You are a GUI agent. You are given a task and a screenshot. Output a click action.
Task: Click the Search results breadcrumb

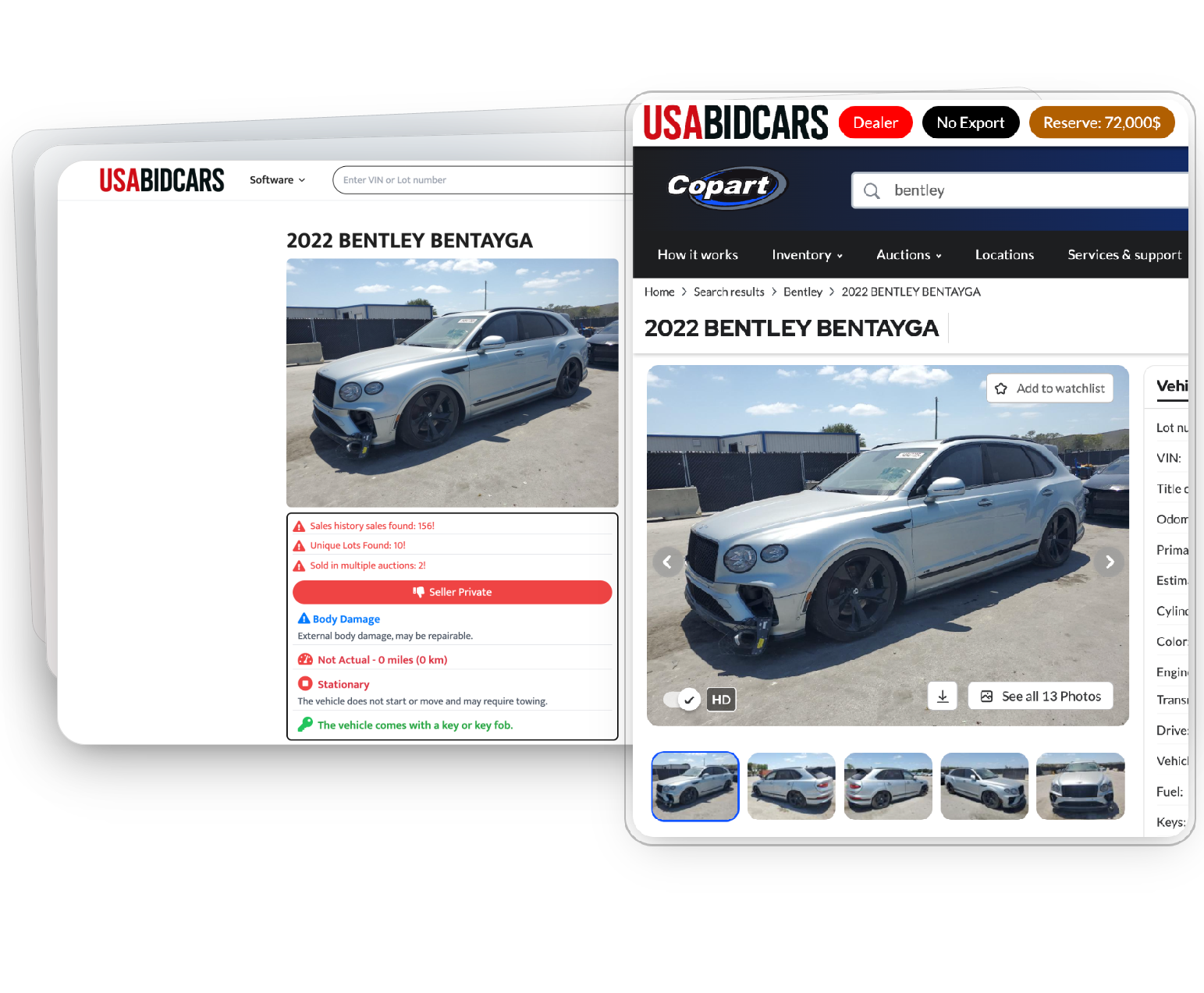click(729, 292)
